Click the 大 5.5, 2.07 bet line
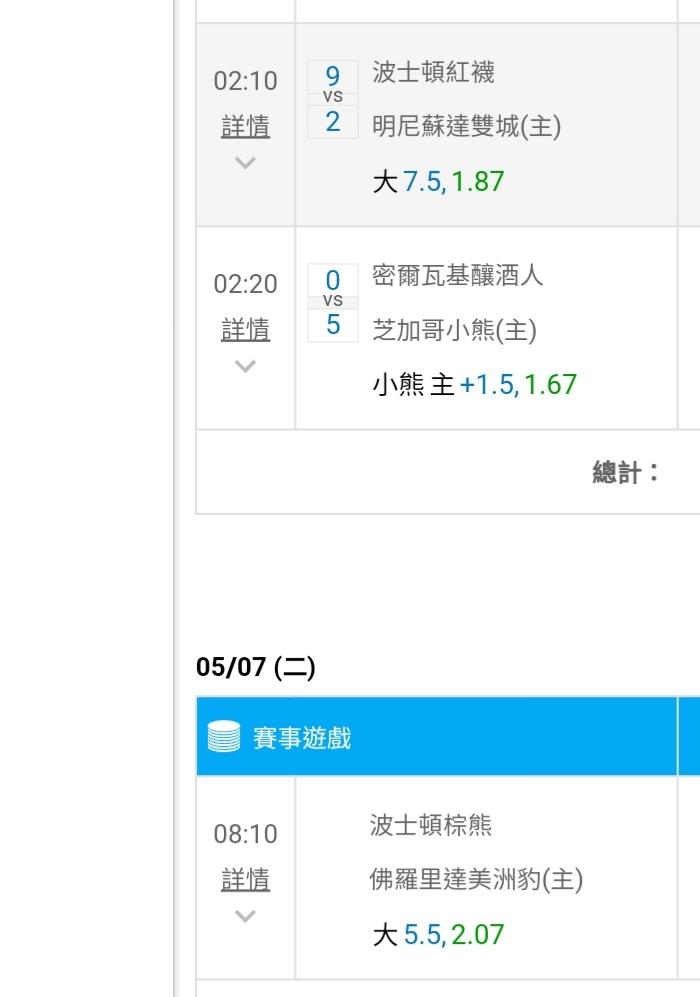Image resolution: width=700 pixels, height=997 pixels. tap(438, 935)
